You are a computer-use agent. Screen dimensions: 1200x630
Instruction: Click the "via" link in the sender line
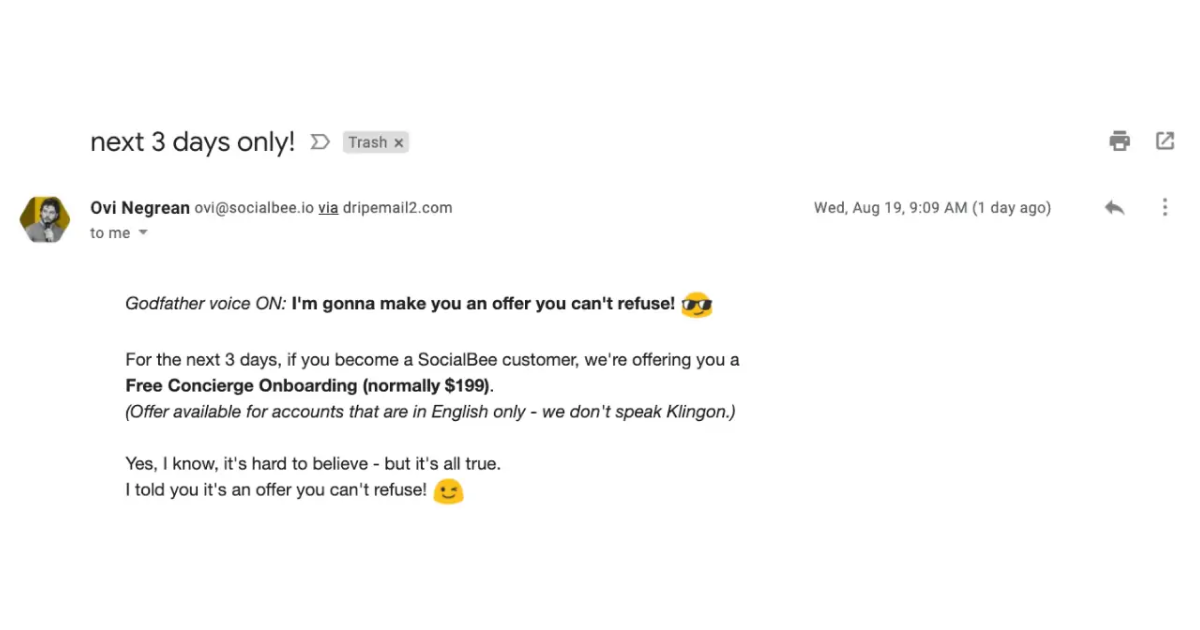coord(328,208)
